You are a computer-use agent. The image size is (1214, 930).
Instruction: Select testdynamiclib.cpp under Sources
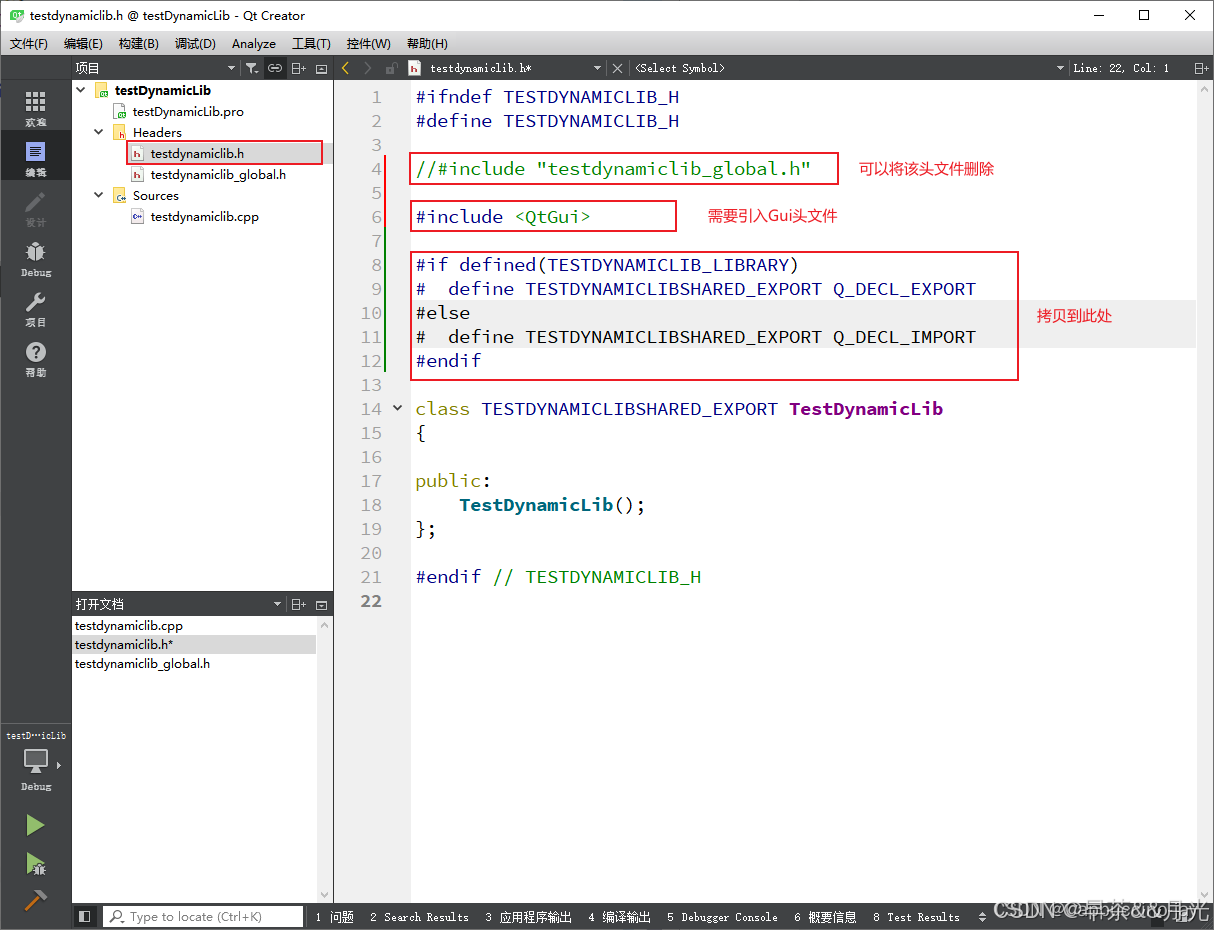(204, 216)
